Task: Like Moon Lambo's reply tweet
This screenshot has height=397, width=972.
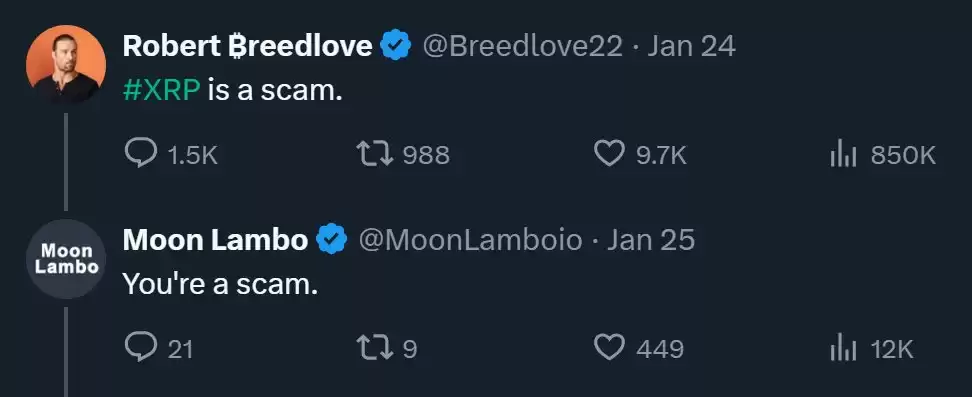Action: click(638, 348)
